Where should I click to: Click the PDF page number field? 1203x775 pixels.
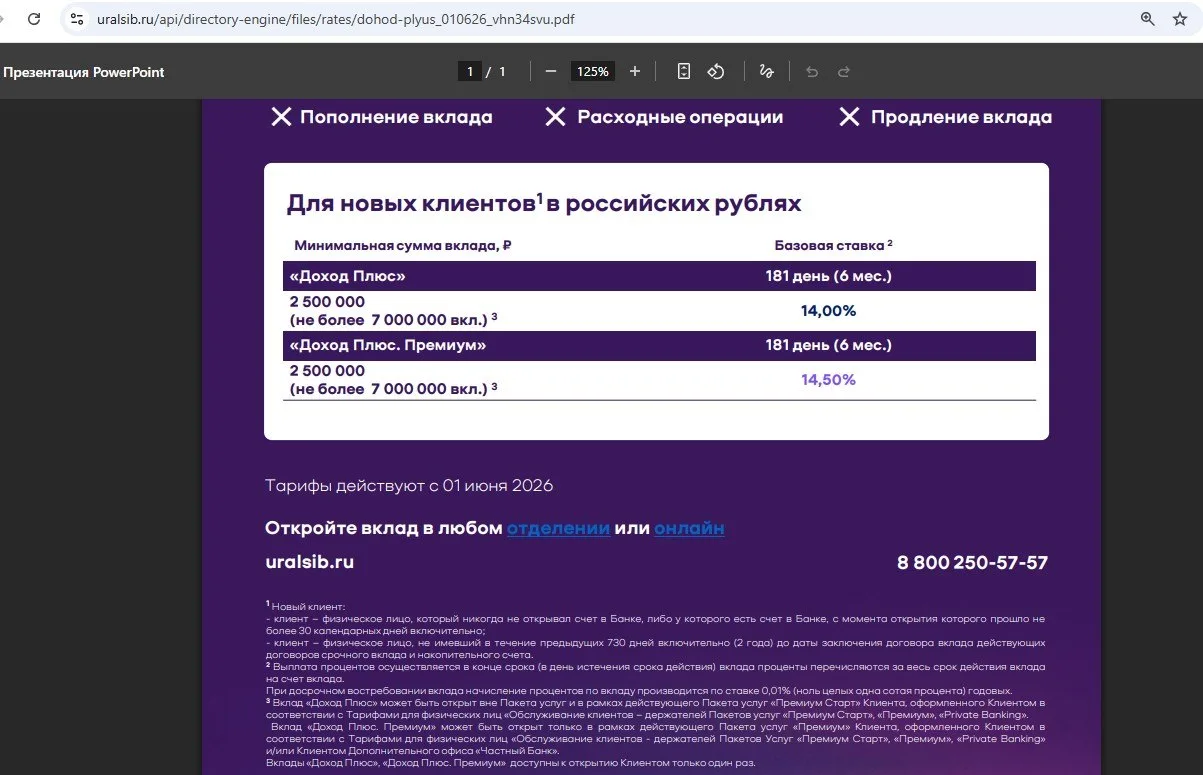click(469, 72)
